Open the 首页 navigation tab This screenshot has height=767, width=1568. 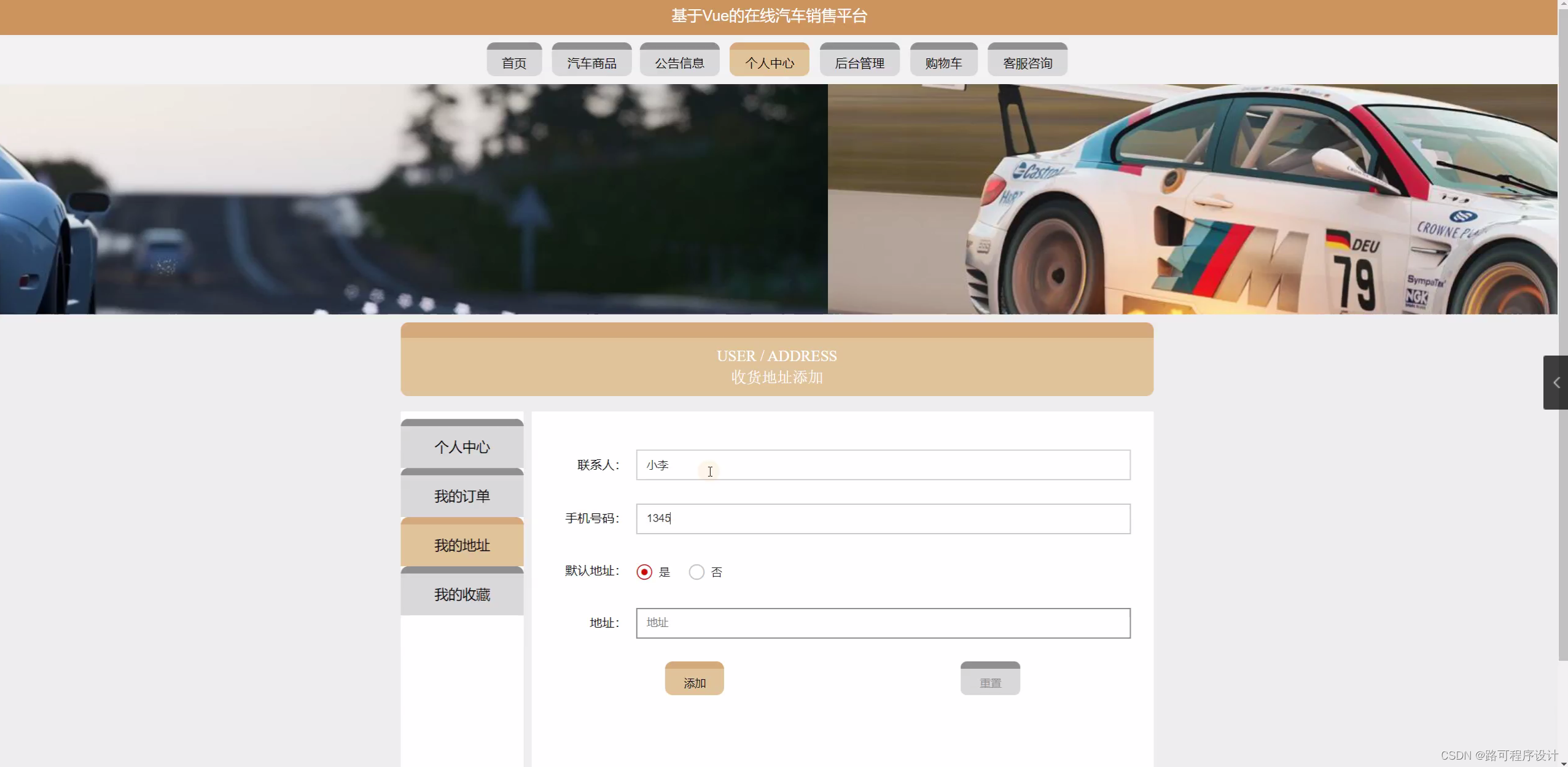[514, 61]
